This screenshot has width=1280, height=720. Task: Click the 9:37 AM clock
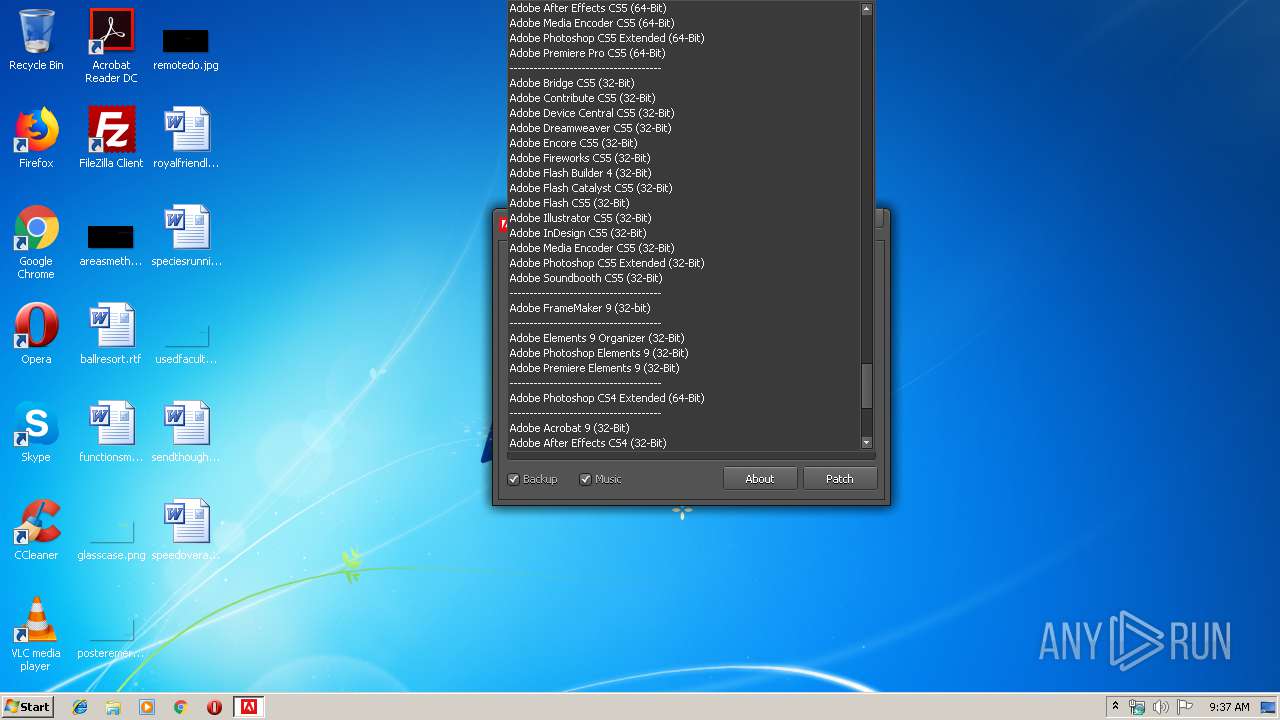[1229, 707]
